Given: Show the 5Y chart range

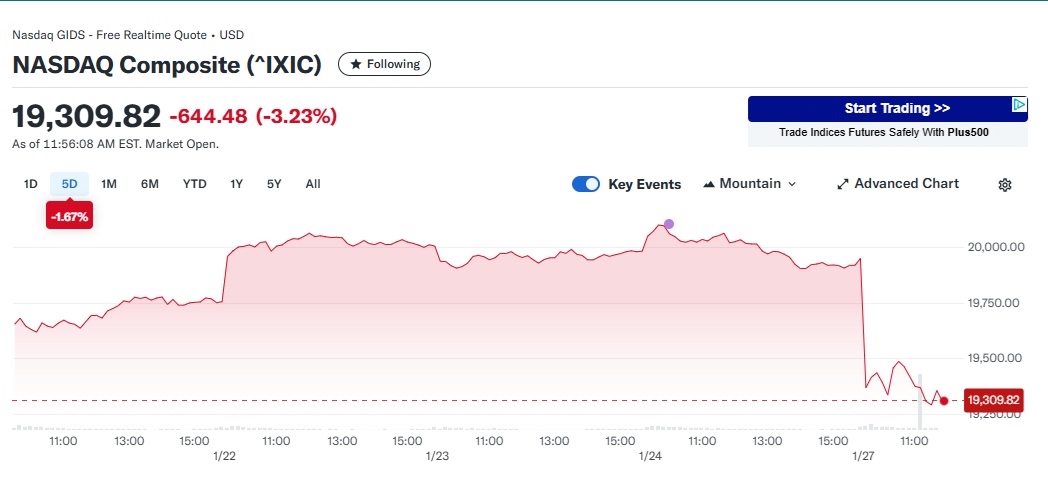Looking at the screenshot, I should [274, 184].
